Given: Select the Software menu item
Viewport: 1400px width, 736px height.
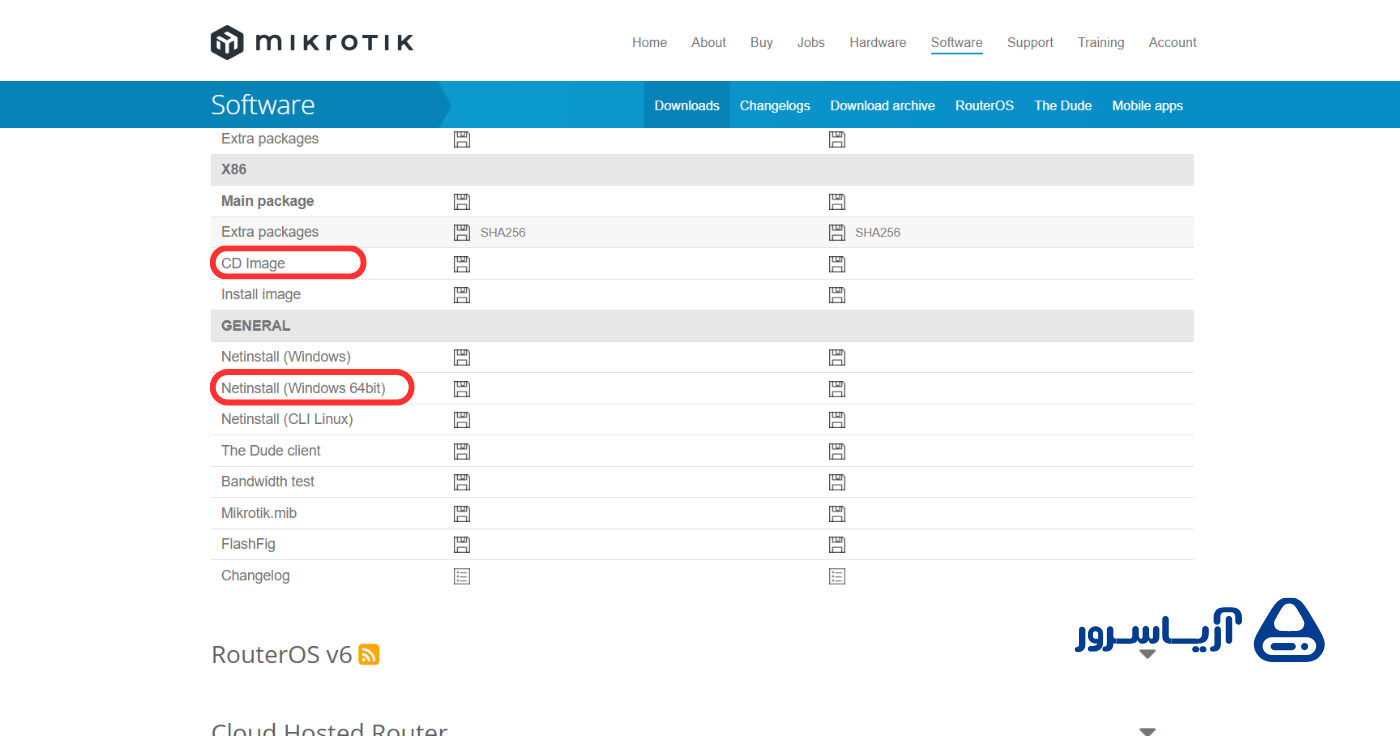Looking at the screenshot, I should (957, 42).
